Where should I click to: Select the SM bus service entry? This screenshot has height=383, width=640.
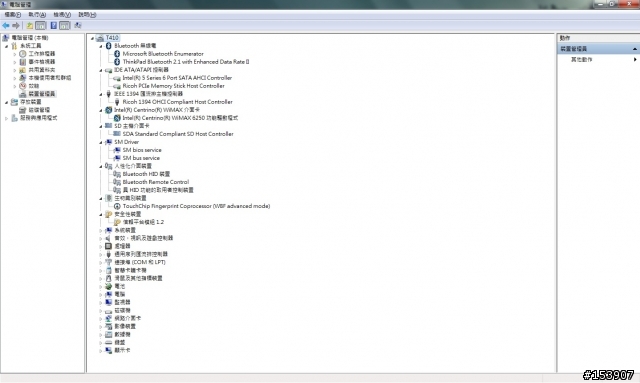point(141,158)
